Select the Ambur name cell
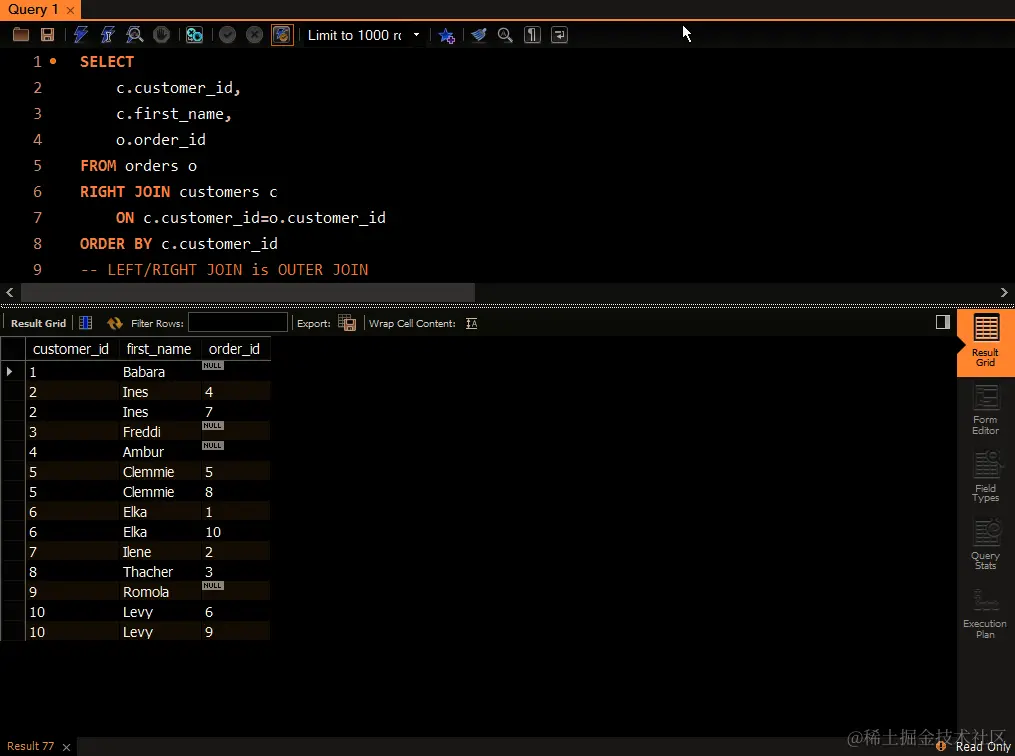Image resolution: width=1015 pixels, height=756 pixels. (160, 452)
